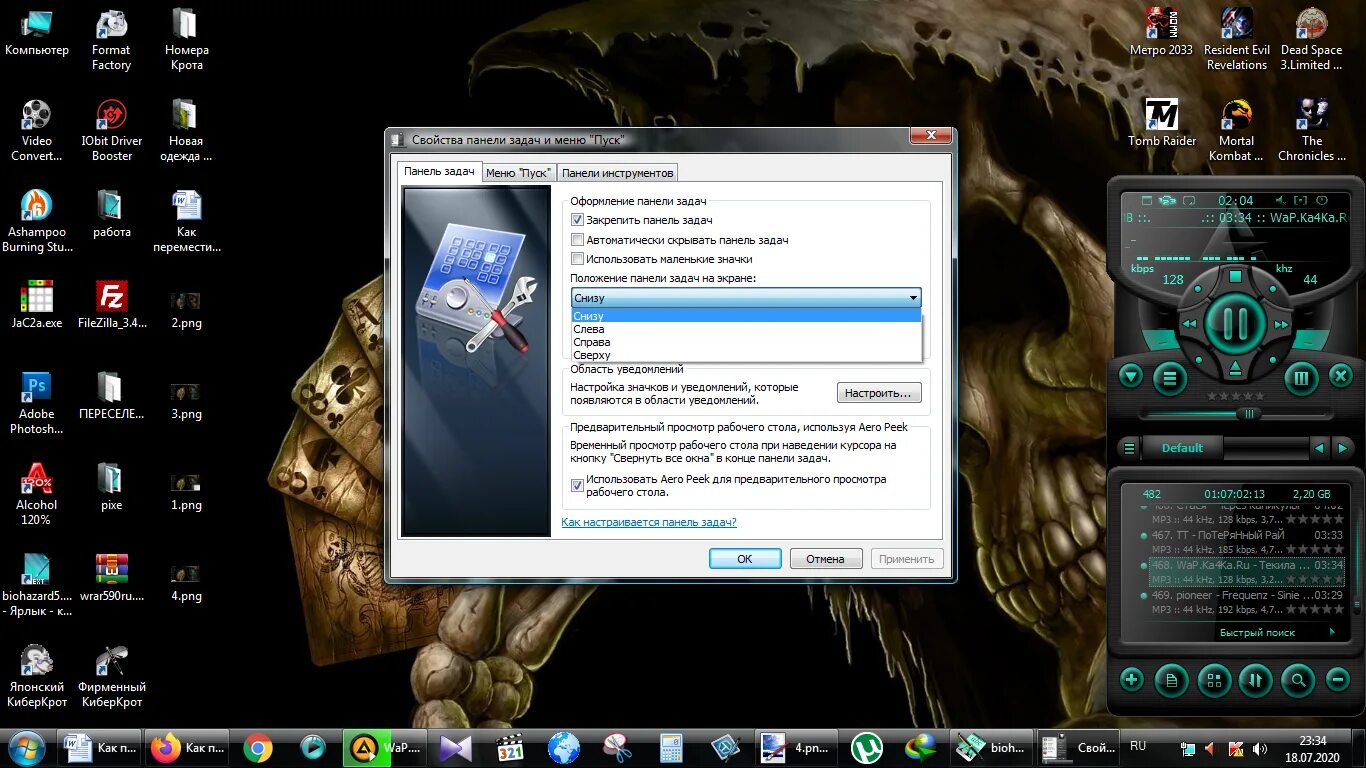Click the AIMP playlist toggle button with three lines
The image size is (1366, 768).
1169,378
